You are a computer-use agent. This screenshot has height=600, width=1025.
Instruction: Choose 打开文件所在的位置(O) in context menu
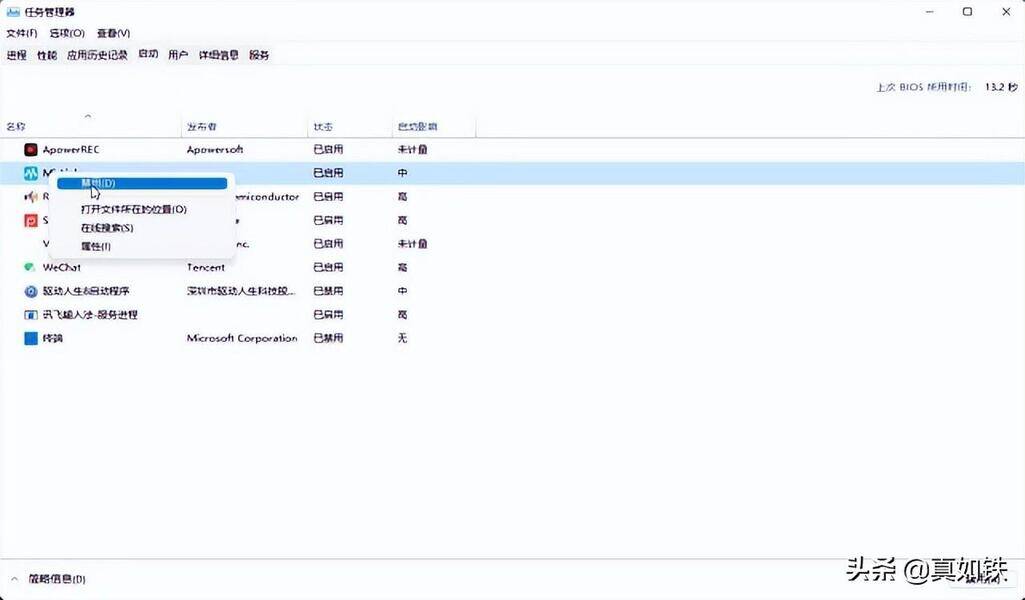pos(134,209)
